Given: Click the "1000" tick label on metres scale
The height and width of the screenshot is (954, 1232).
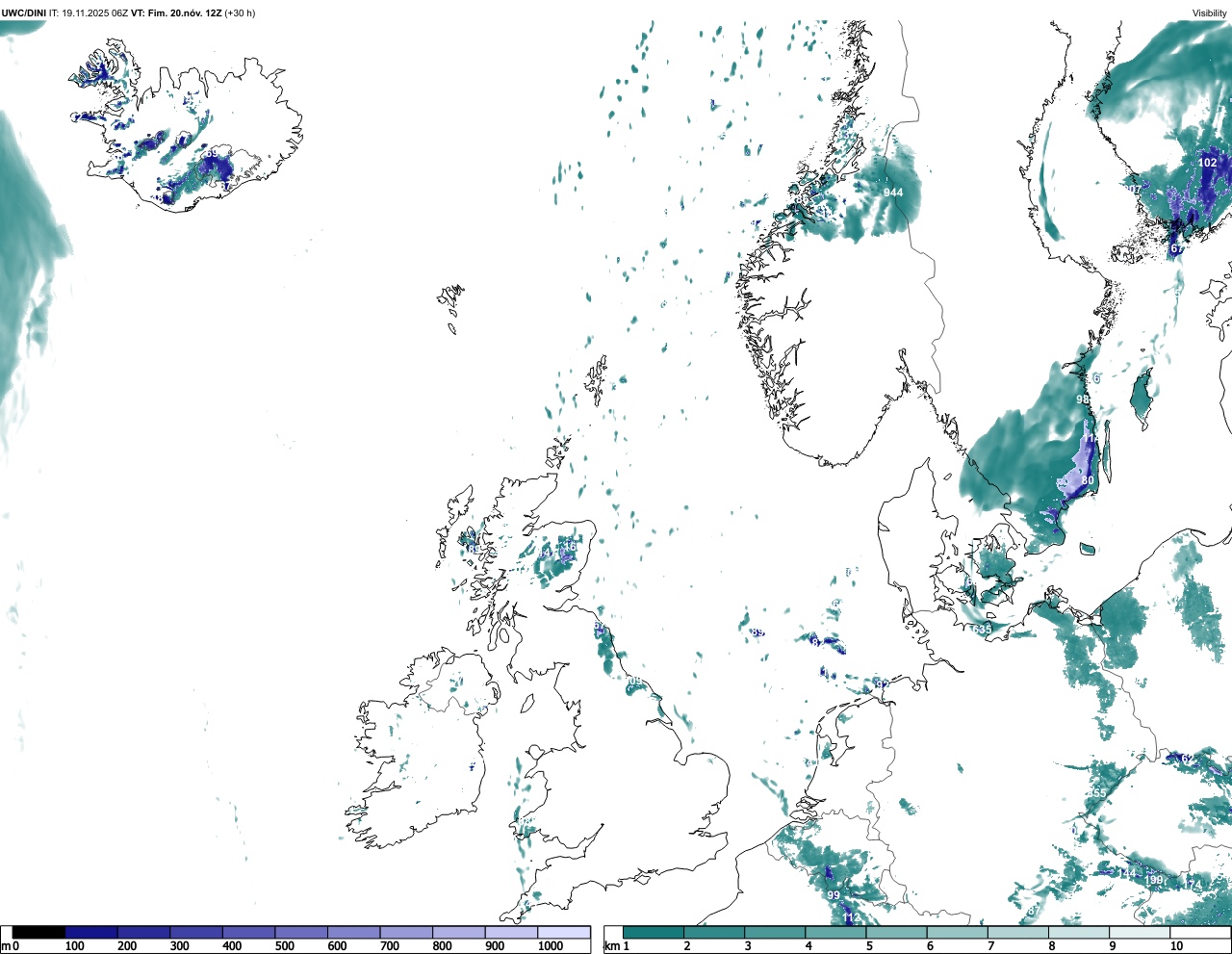Looking at the screenshot, I should pos(551,946).
